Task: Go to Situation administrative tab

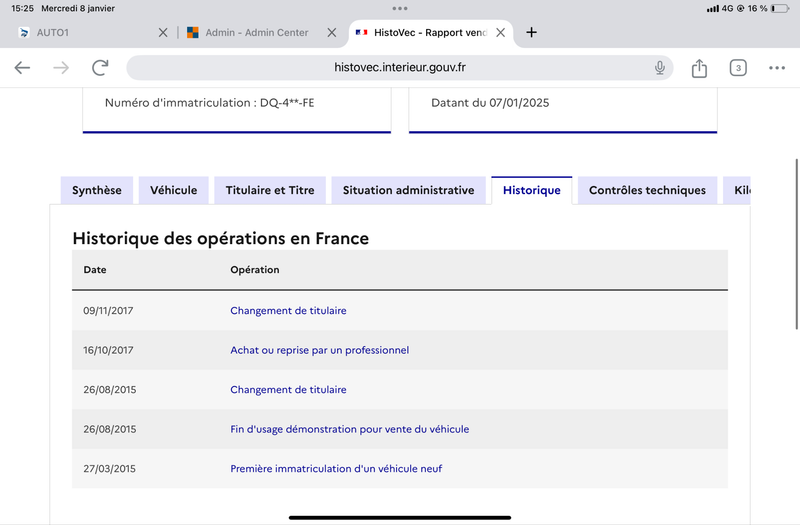Action: click(x=409, y=190)
